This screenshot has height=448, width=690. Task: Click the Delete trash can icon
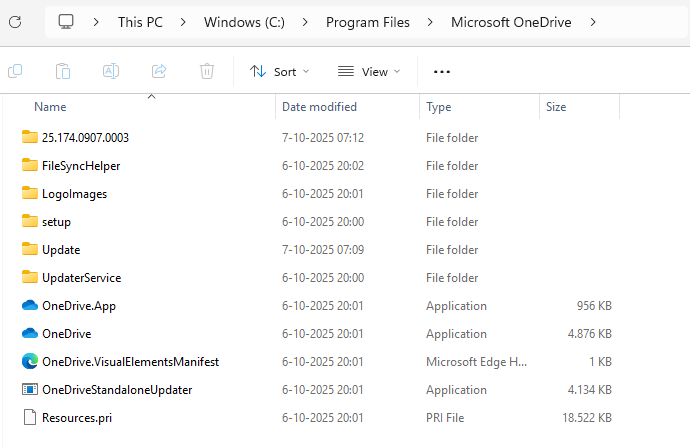pyautogui.click(x=207, y=71)
